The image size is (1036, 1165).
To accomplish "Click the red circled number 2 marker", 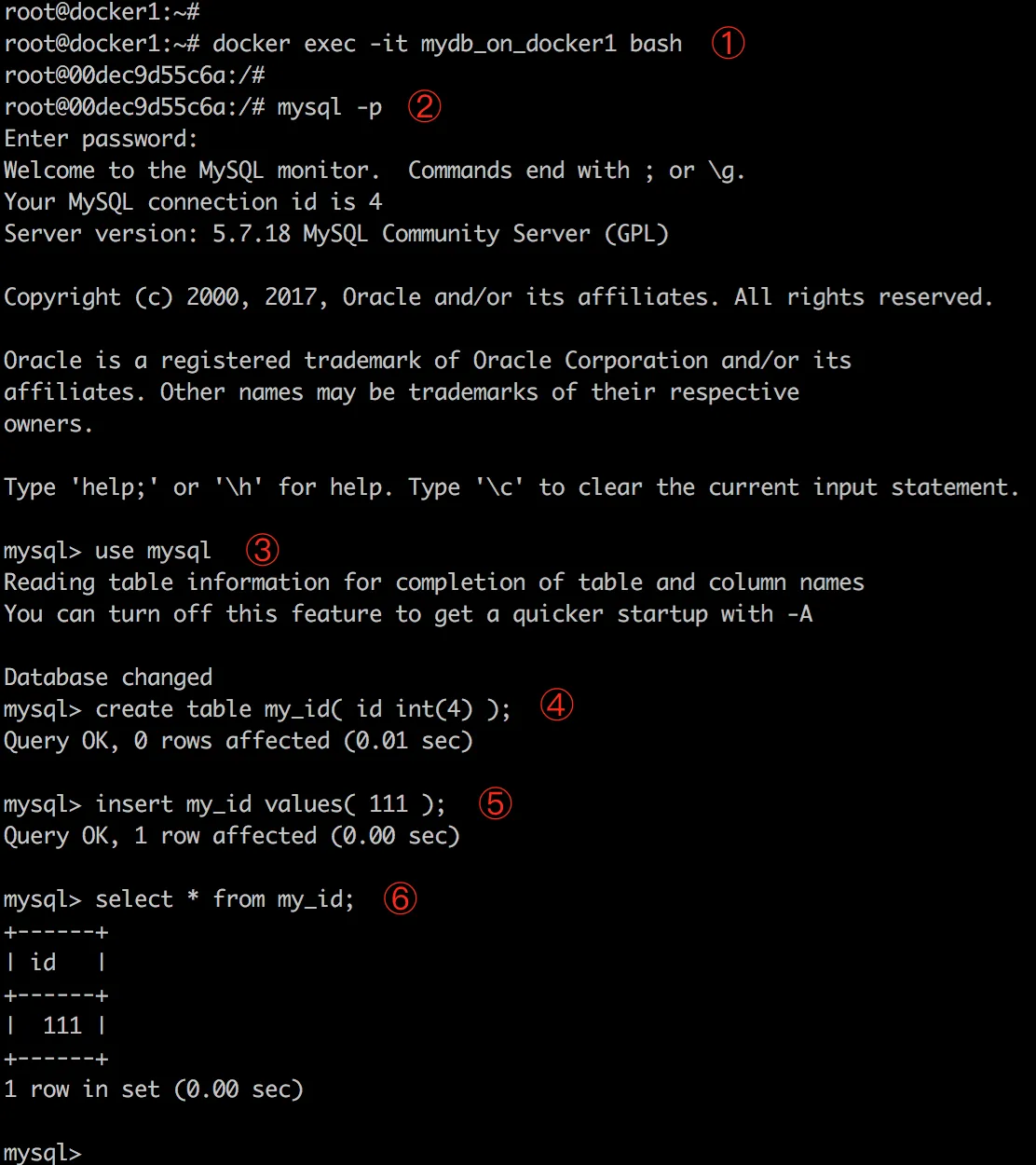I will [x=424, y=106].
